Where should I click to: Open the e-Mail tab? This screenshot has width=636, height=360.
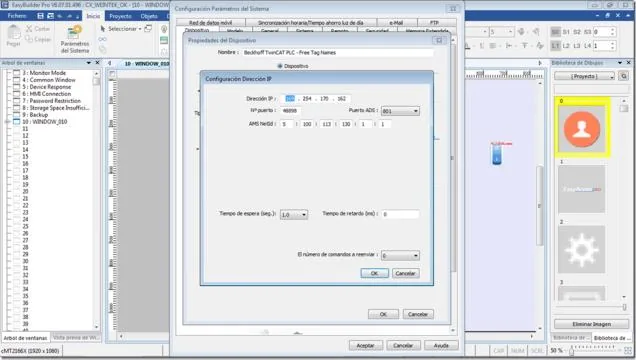coord(396,23)
